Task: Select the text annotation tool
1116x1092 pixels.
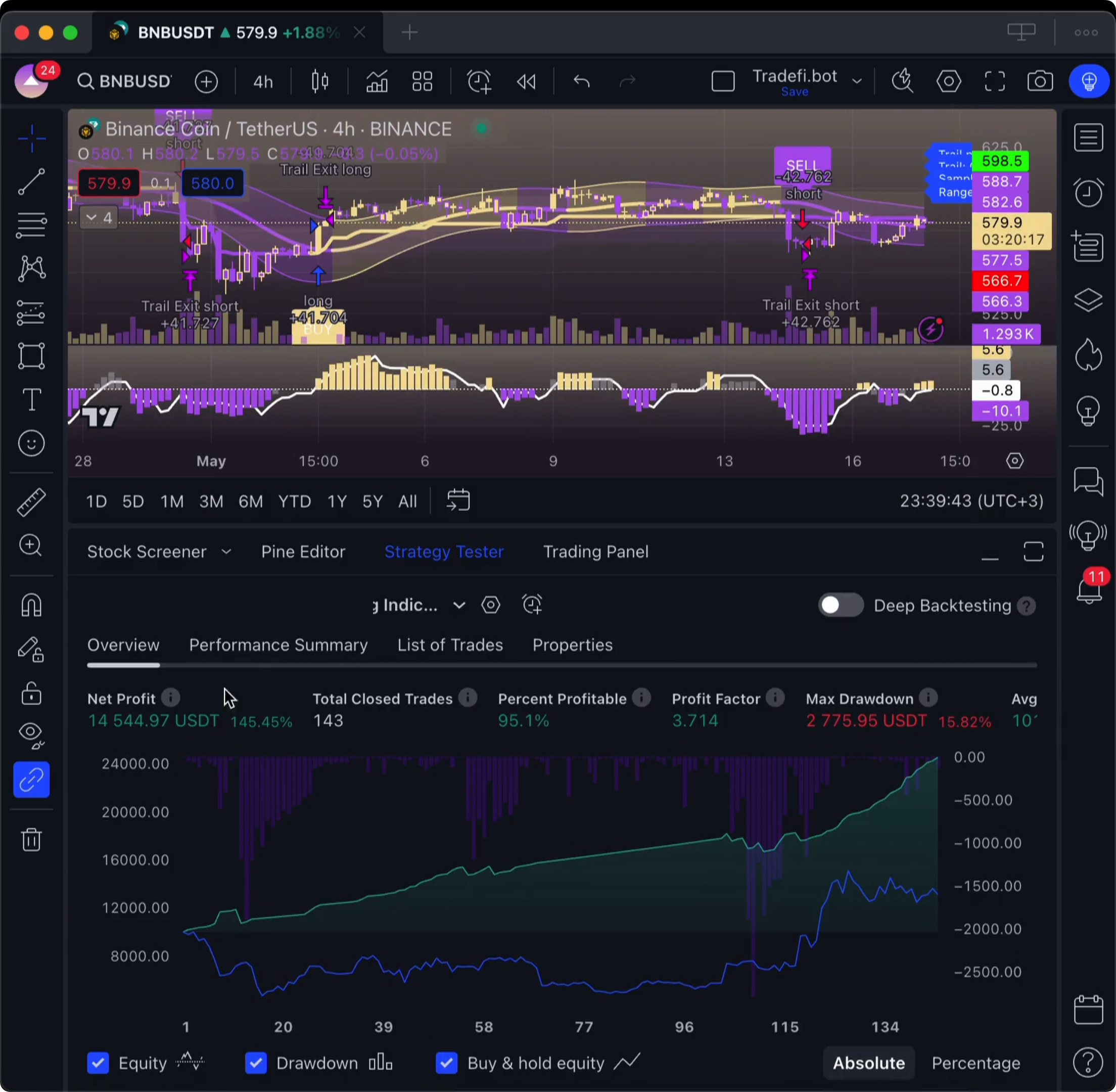Action: pyautogui.click(x=31, y=399)
